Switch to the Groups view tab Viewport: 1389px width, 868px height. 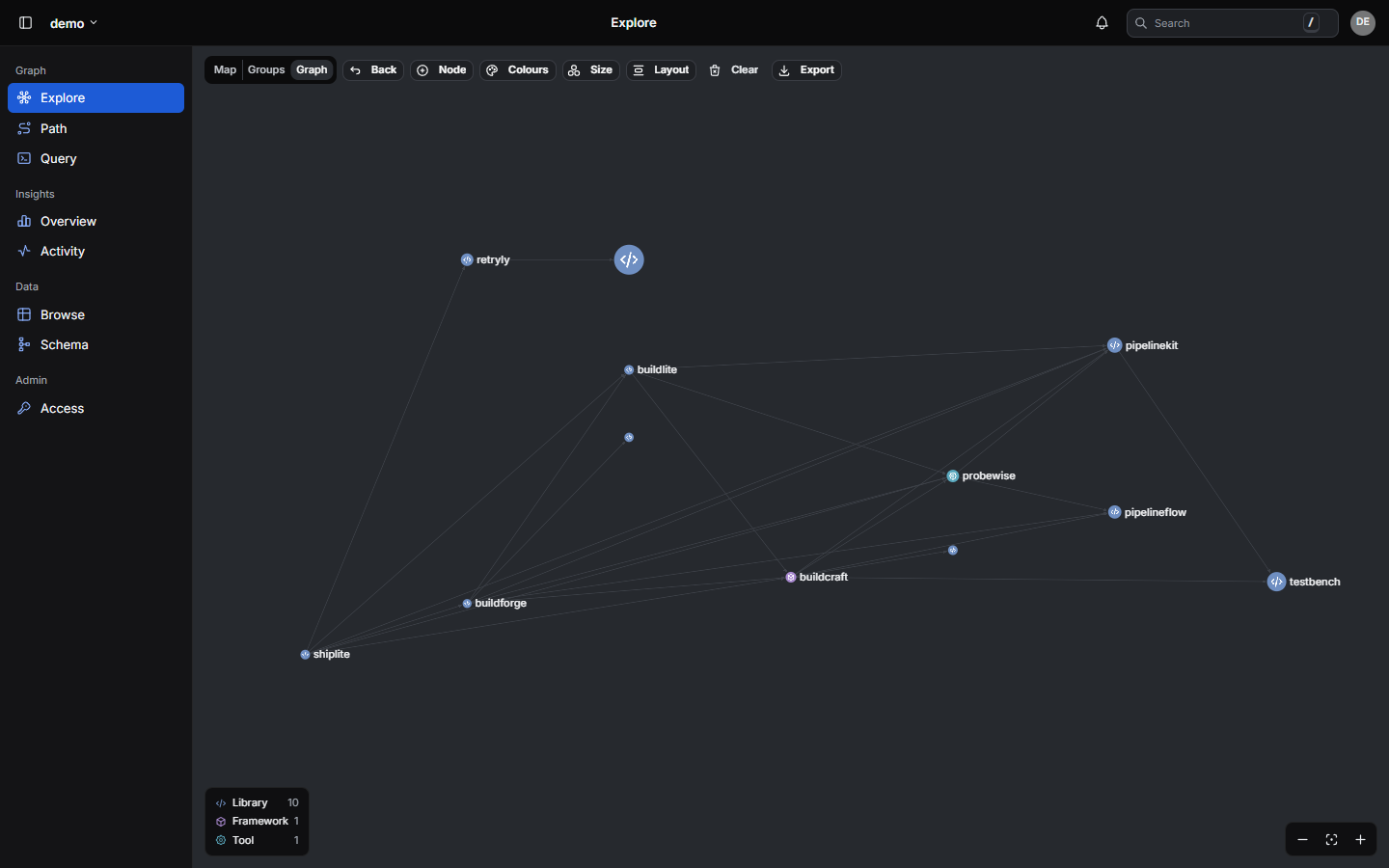coord(266,70)
